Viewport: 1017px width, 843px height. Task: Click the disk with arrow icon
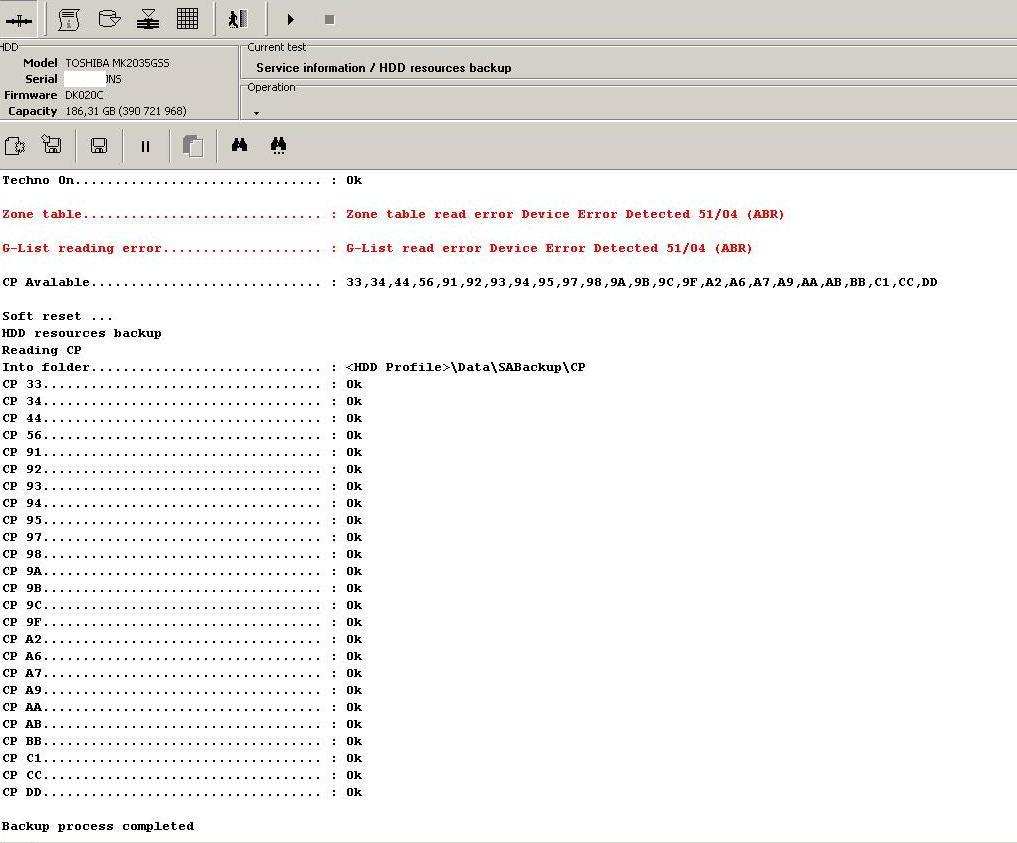tap(109, 19)
